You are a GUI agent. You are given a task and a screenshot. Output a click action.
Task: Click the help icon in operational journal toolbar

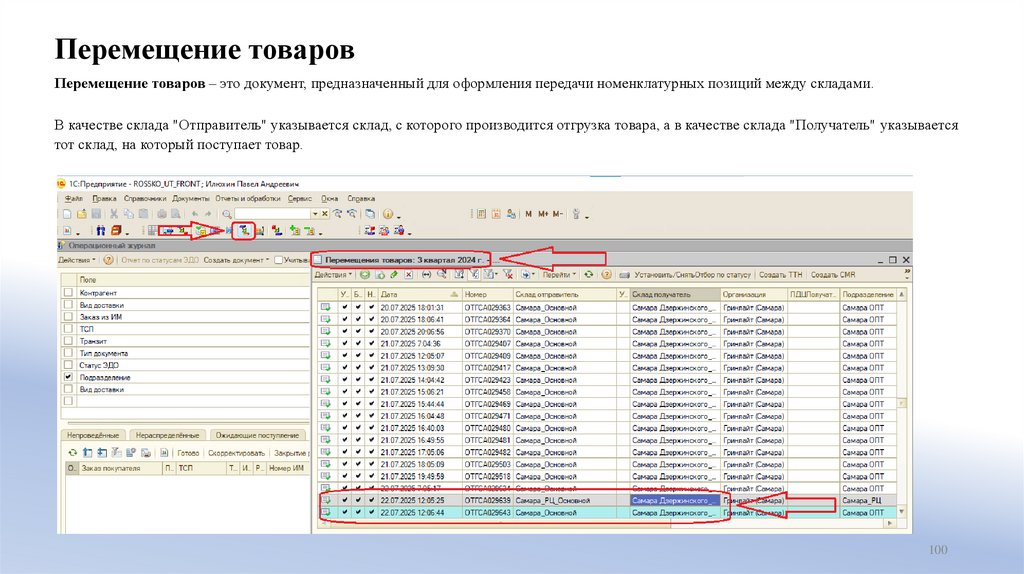(x=108, y=260)
